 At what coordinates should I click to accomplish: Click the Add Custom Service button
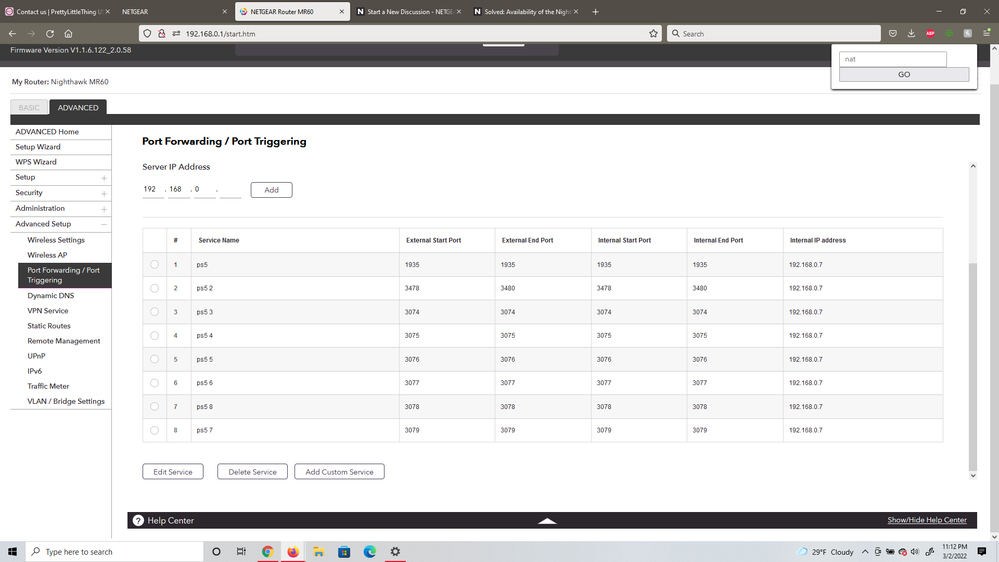(339, 472)
